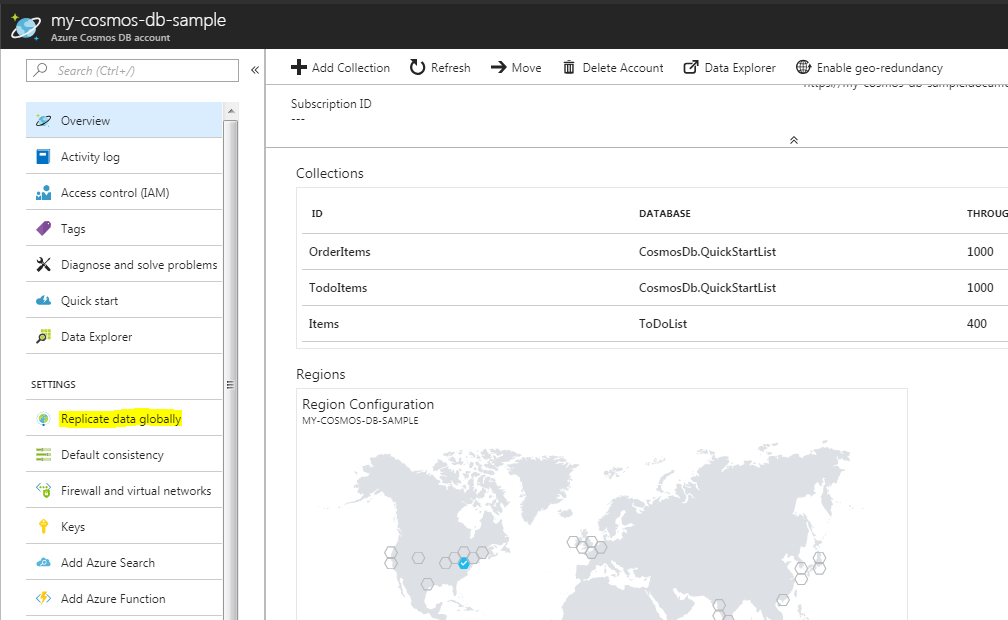This screenshot has width=1008, height=620.
Task: Click the Add Collection plus icon
Action: [298, 68]
